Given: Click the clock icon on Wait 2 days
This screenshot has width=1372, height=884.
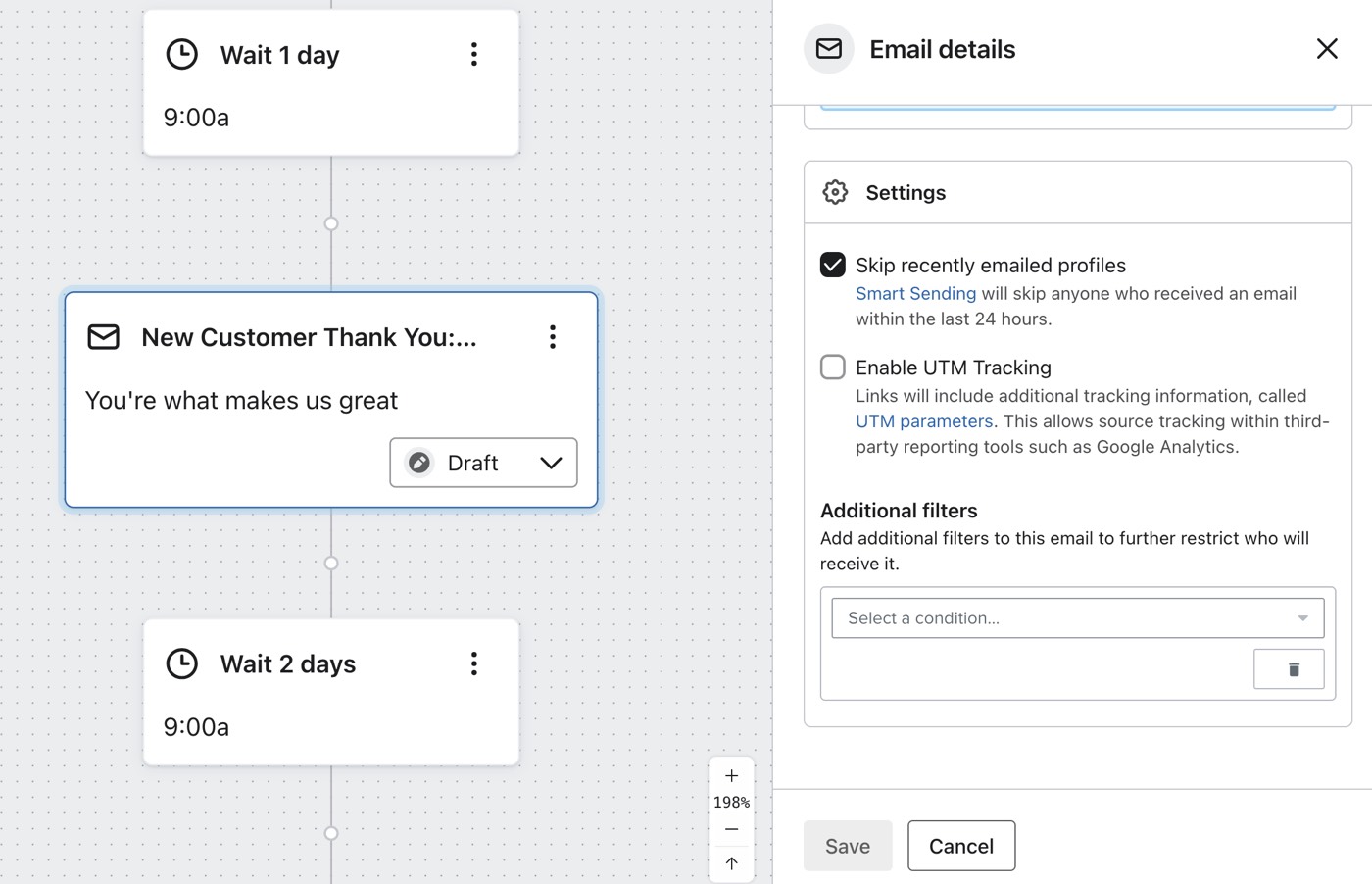Looking at the screenshot, I should [x=182, y=663].
